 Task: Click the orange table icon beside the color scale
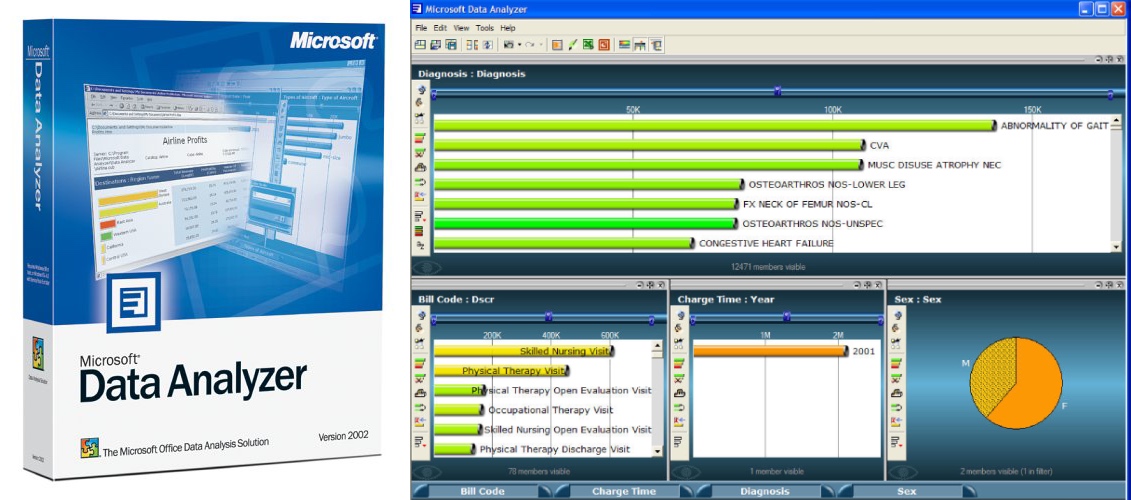coord(640,45)
